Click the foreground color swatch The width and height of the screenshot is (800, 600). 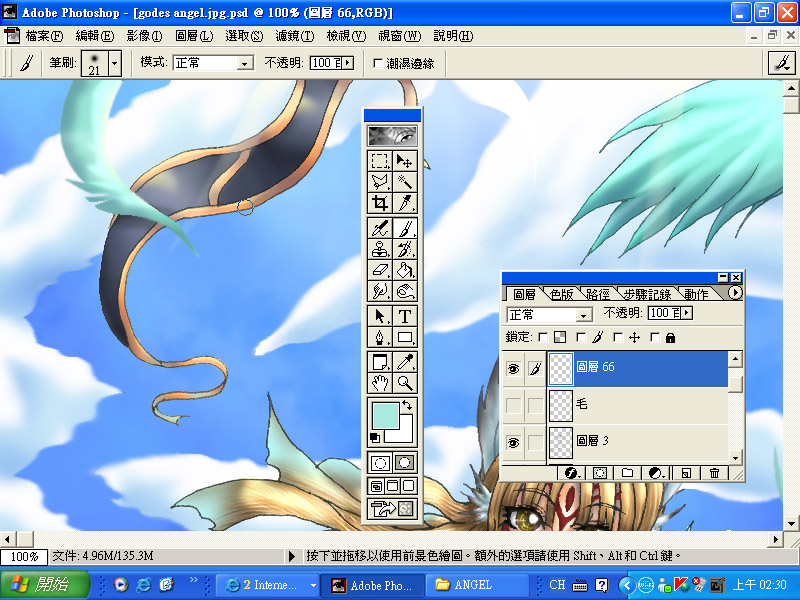[384, 414]
